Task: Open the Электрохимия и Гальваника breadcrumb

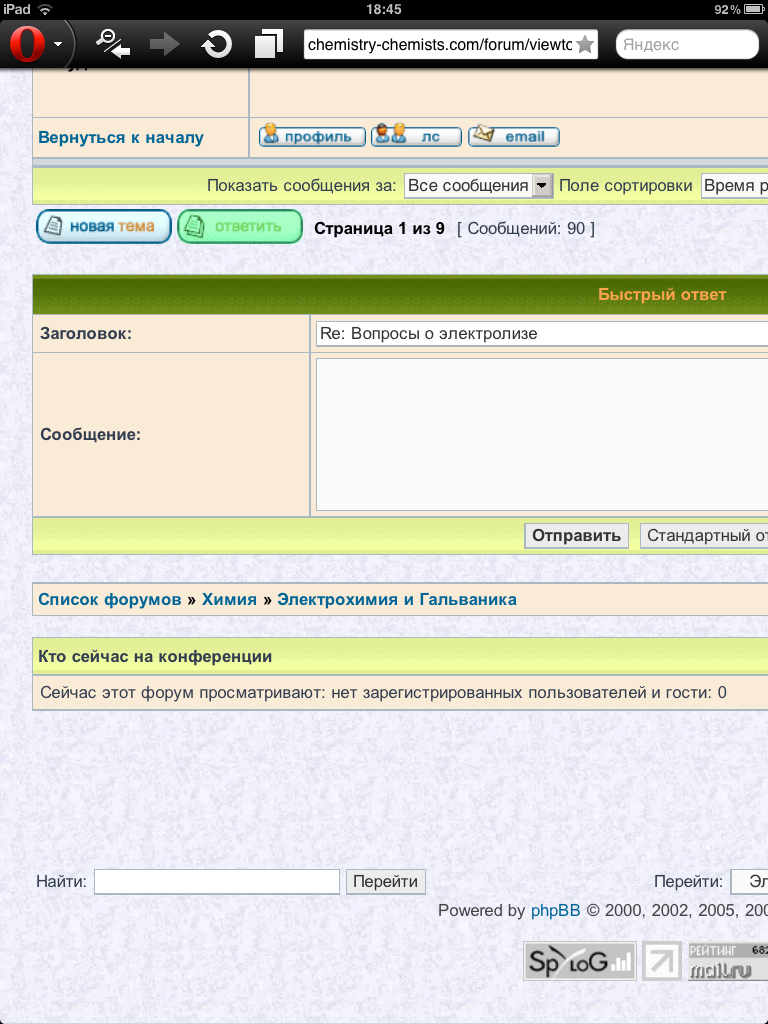Action: [x=397, y=600]
